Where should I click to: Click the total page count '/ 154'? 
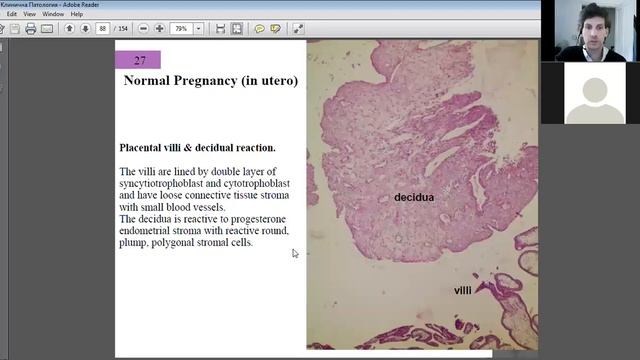pos(121,29)
